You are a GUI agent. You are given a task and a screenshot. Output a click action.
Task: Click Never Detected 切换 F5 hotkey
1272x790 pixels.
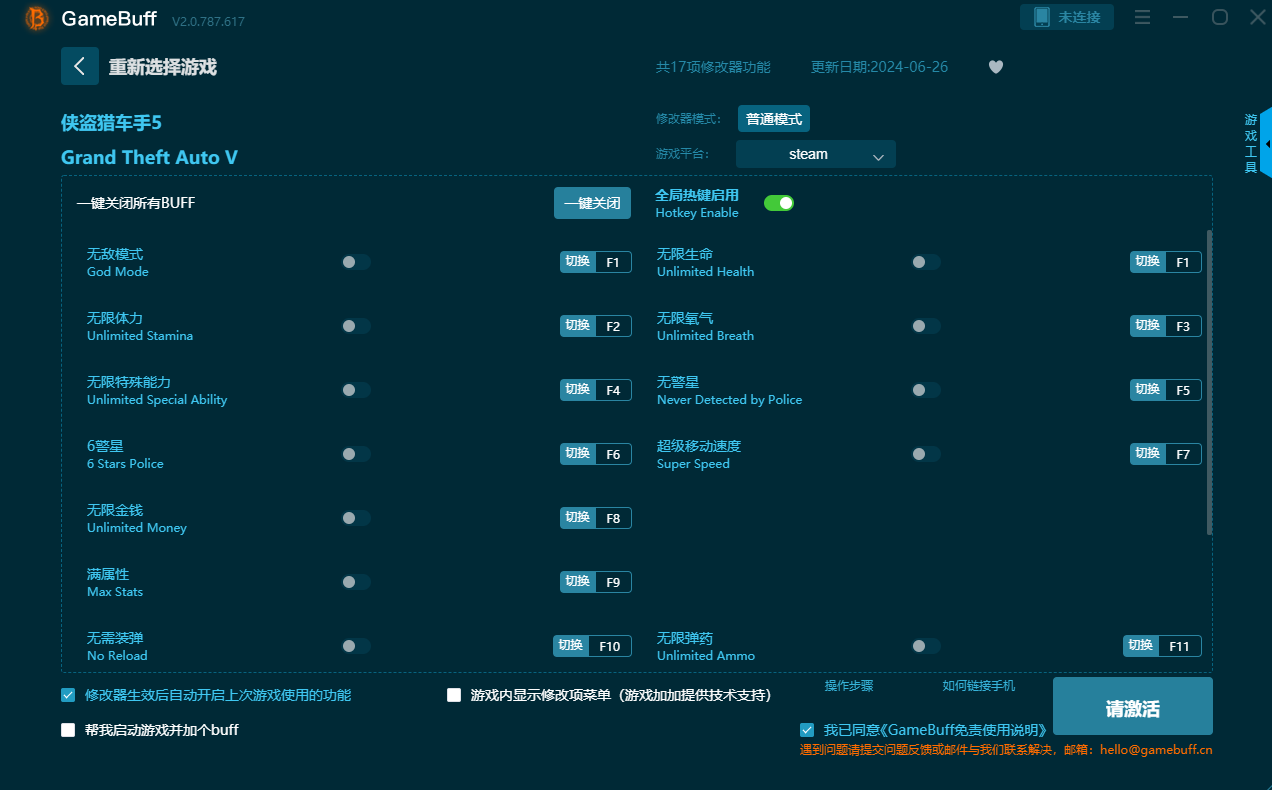point(1166,390)
